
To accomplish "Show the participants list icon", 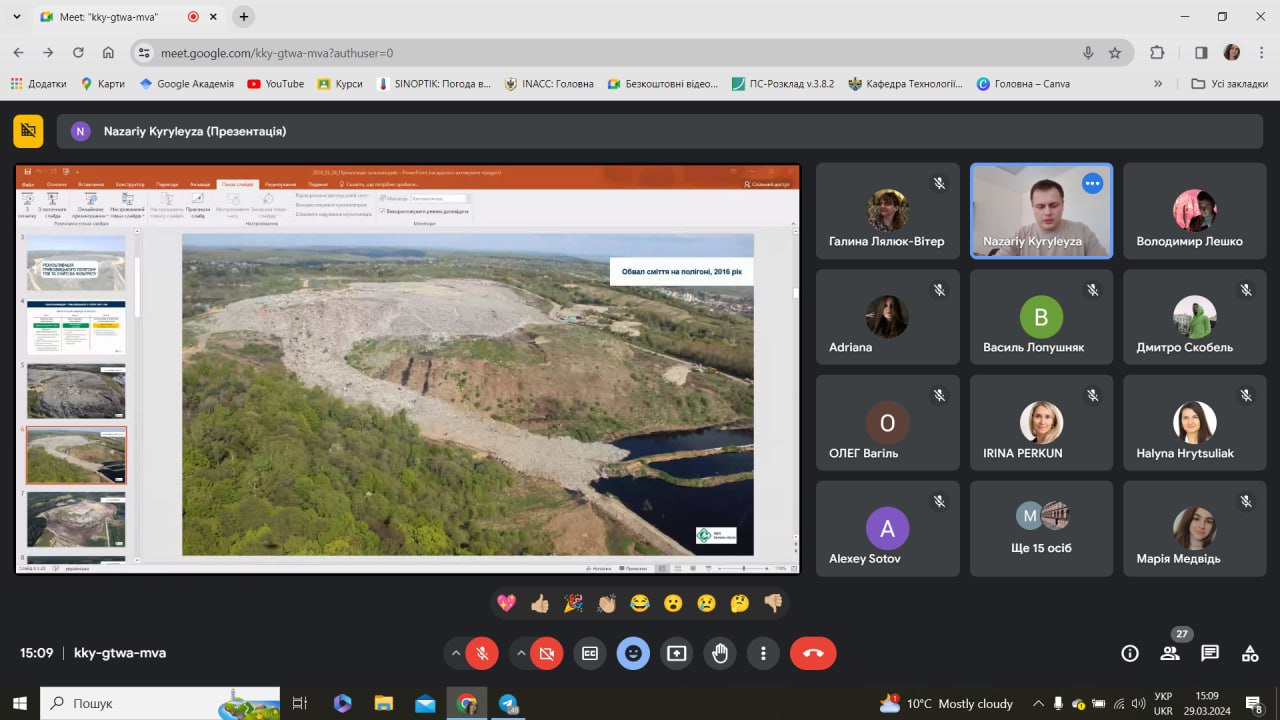I will tap(1170, 653).
